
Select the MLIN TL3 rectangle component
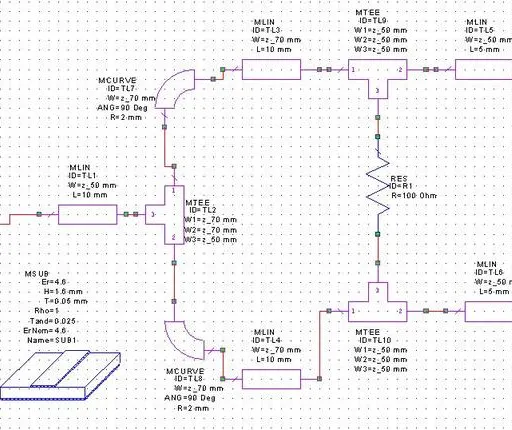271,70
